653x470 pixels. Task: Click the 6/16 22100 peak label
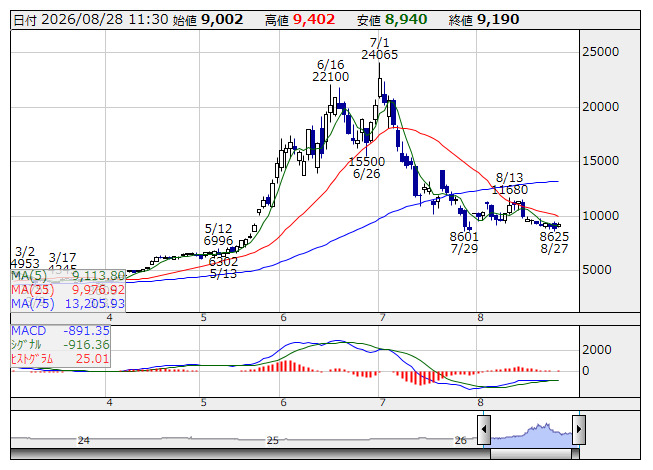click(331, 71)
